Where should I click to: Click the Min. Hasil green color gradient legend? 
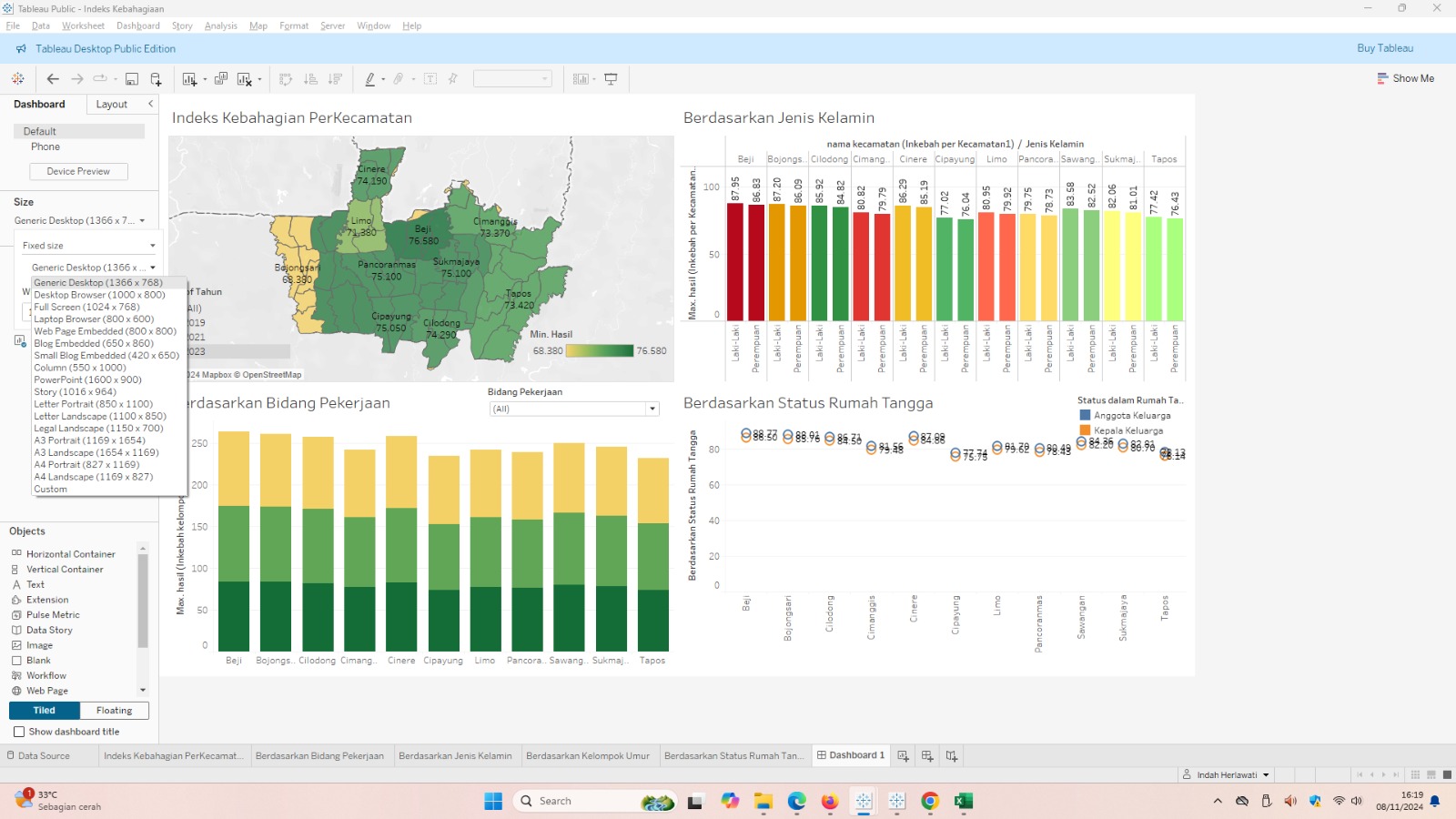(x=599, y=350)
